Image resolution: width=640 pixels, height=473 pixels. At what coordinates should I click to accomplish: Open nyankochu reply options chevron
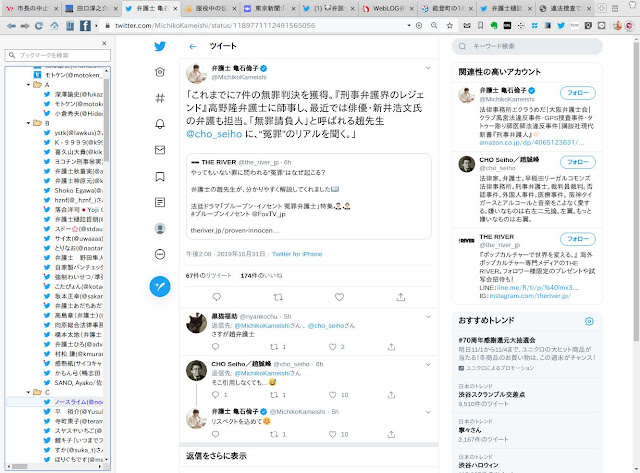(428, 316)
